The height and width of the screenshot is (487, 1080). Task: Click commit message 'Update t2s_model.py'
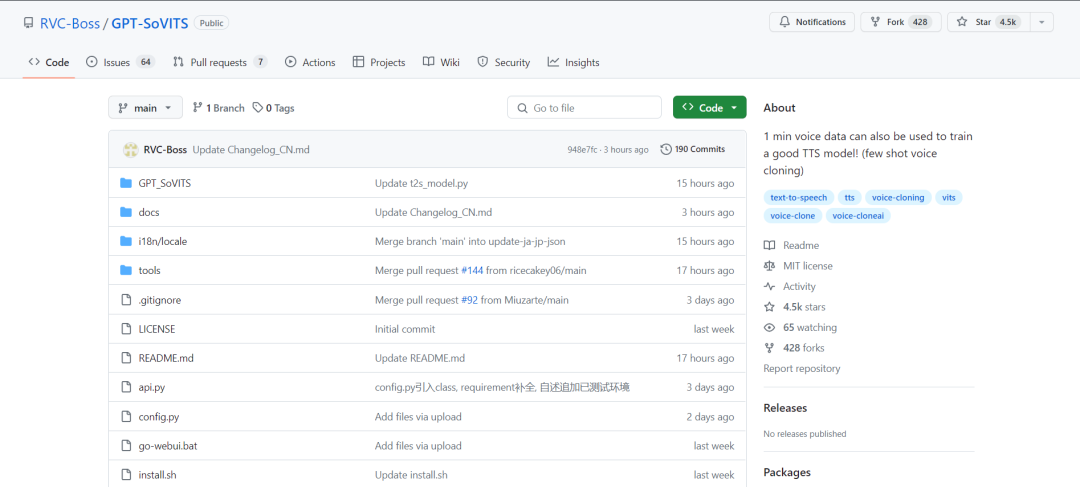tap(422, 183)
